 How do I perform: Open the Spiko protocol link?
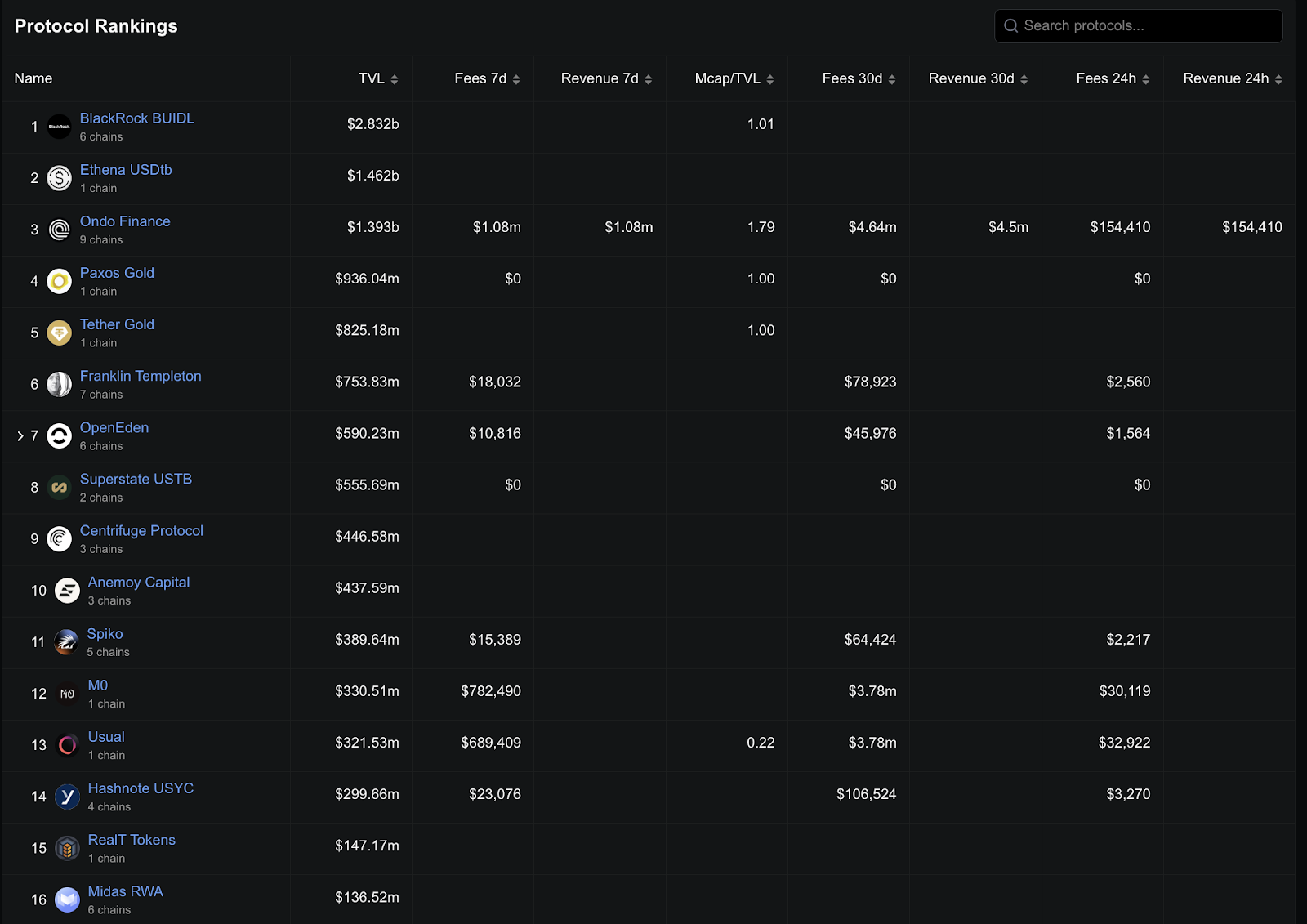105,633
